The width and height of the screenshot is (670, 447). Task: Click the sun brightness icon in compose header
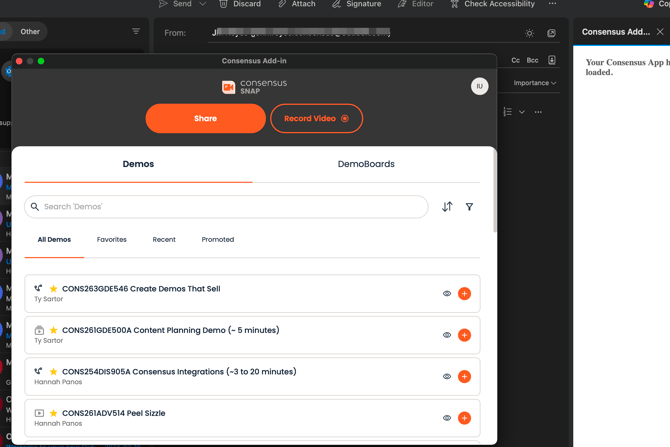pyautogui.click(x=529, y=33)
